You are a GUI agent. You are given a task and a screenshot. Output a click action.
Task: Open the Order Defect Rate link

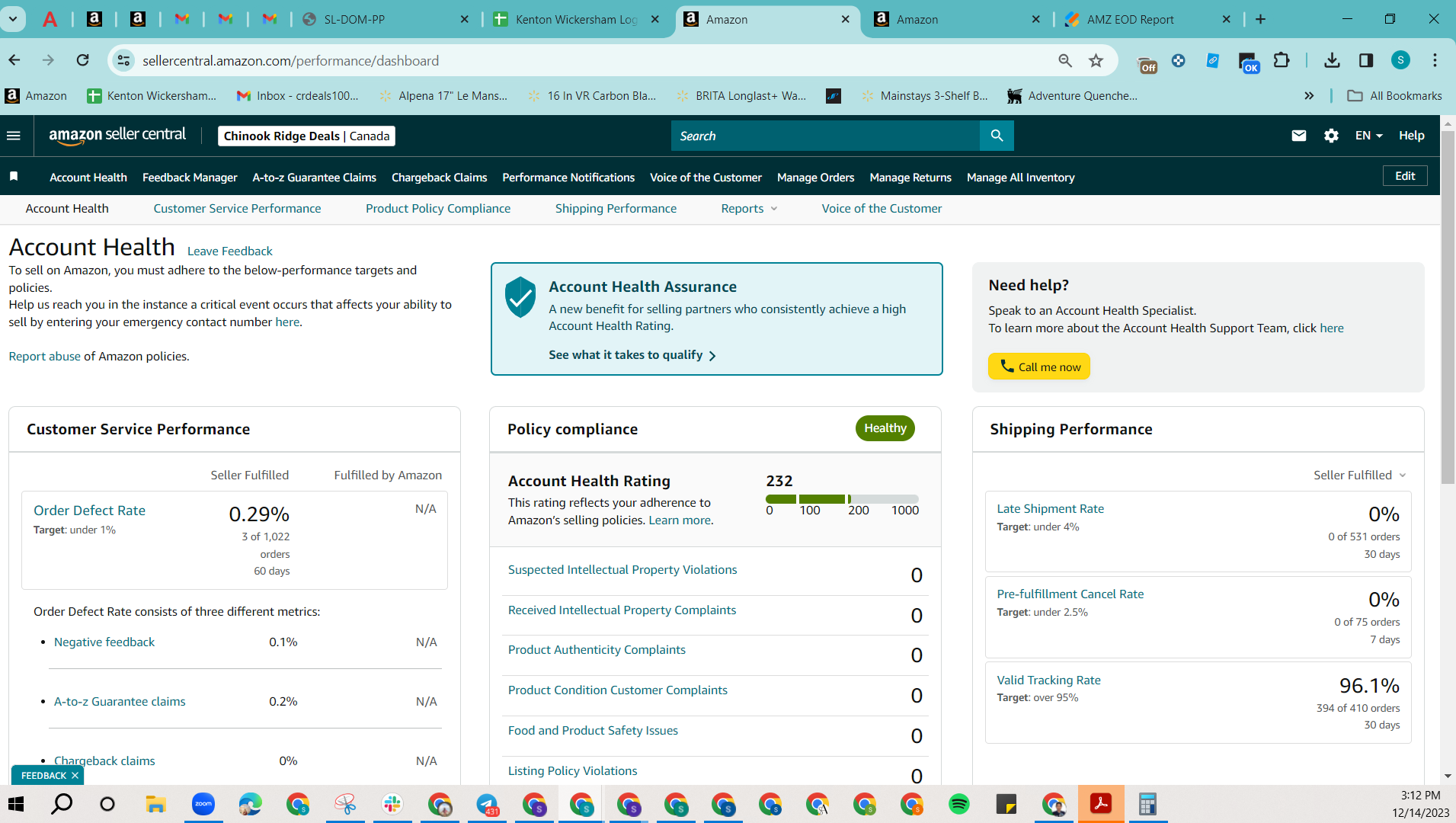89,511
